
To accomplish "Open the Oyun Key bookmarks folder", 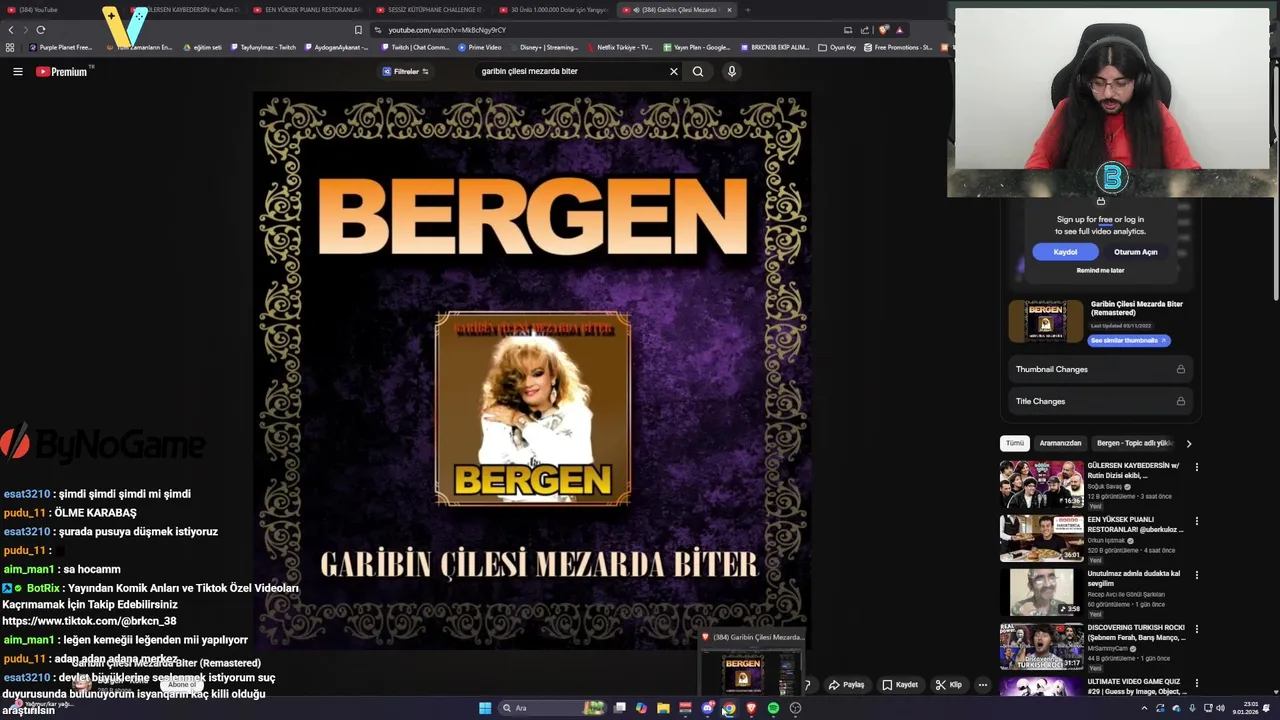I will coord(838,47).
